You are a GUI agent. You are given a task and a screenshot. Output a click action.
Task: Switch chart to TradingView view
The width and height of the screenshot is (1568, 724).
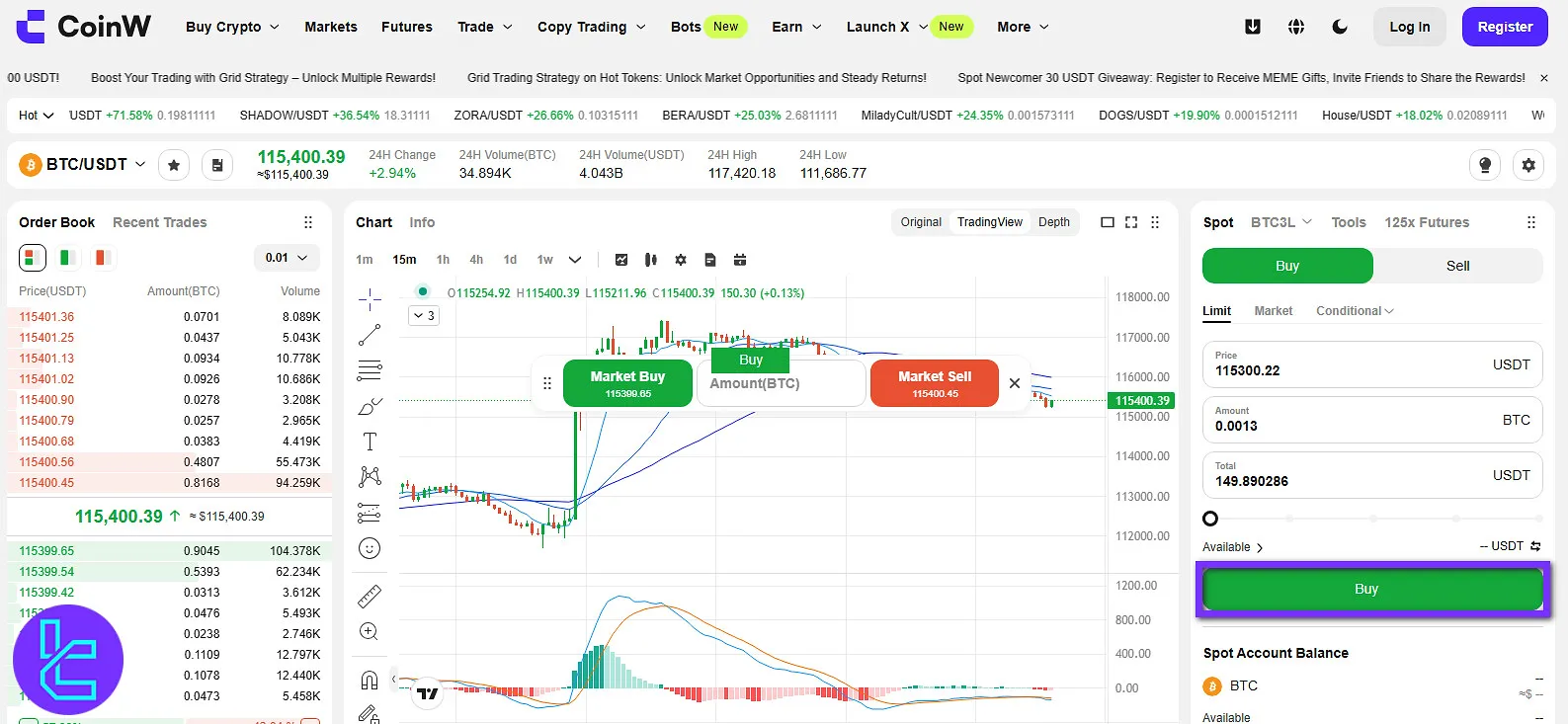[x=990, y=222]
